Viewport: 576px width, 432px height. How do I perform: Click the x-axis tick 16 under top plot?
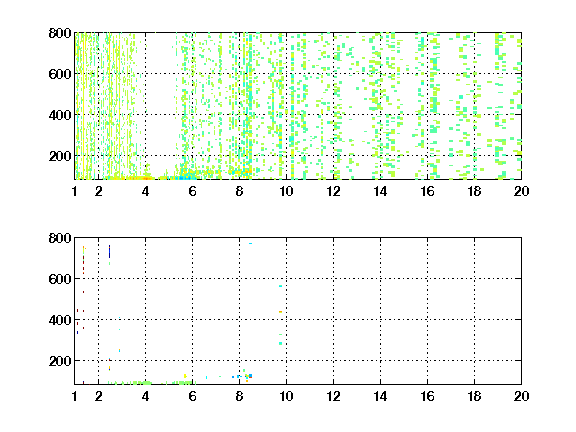coord(427,191)
